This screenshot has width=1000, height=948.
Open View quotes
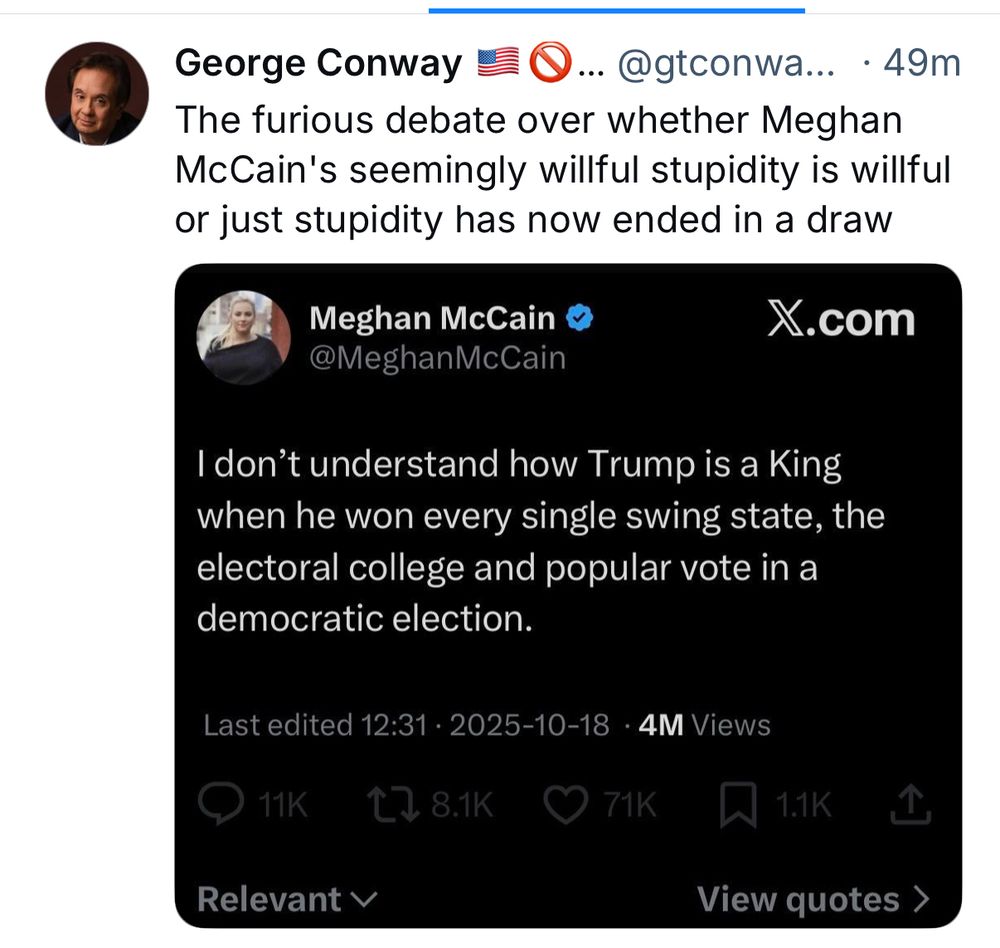pyautogui.click(x=813, y=899)
